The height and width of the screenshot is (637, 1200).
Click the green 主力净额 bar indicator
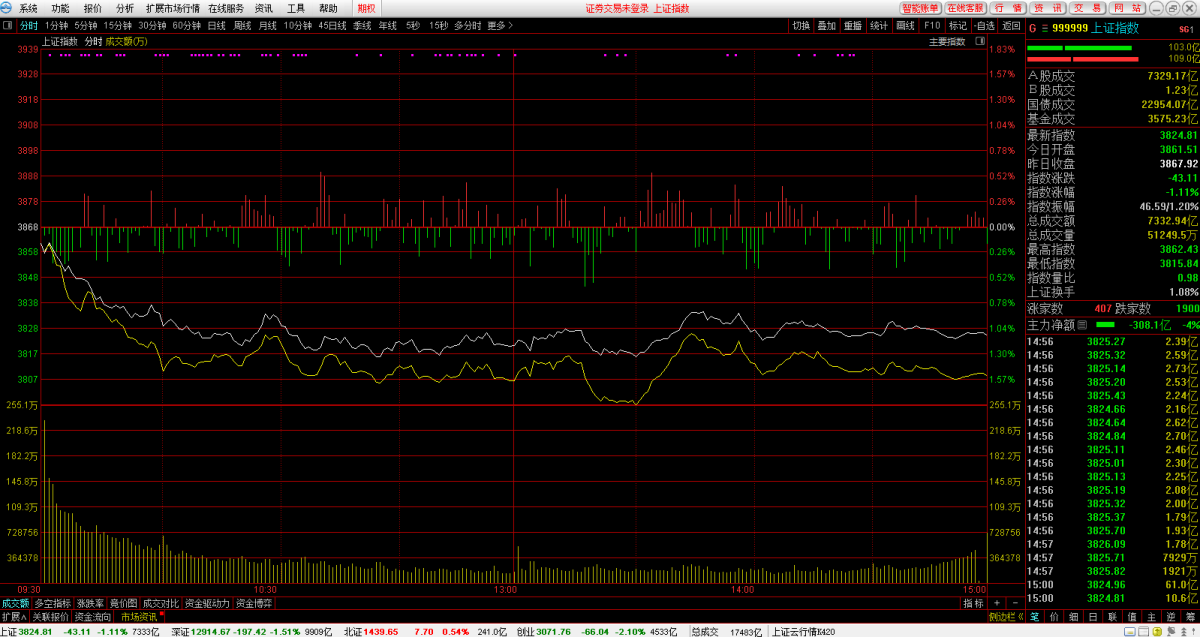point(1104,325)
